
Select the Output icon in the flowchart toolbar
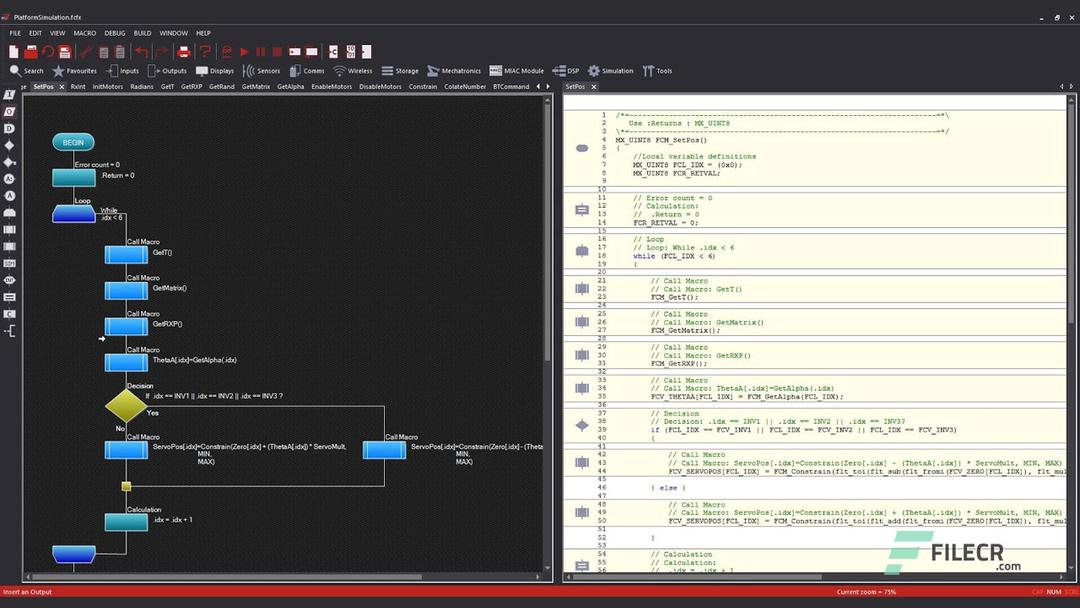pos(8,109)
